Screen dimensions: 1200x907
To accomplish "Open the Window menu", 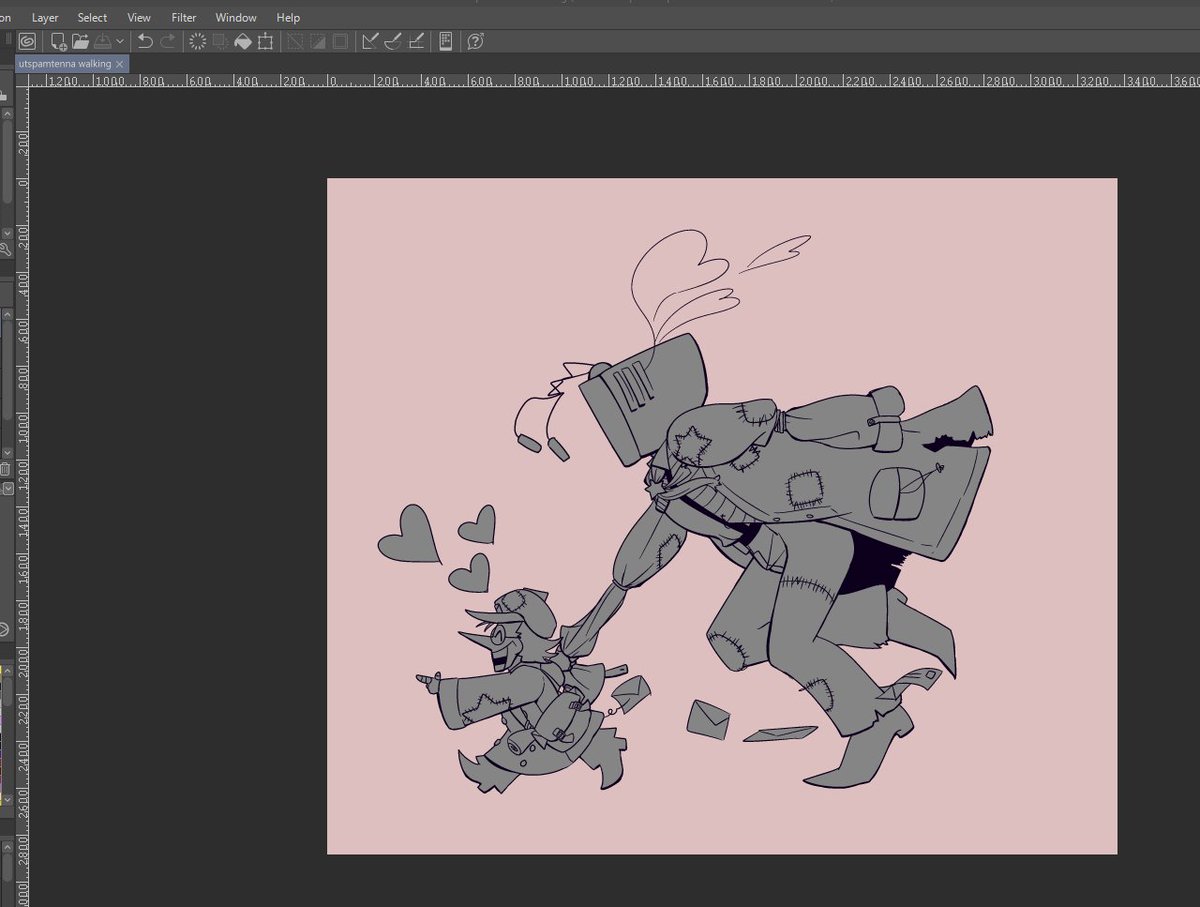I will tap(236, 18).
